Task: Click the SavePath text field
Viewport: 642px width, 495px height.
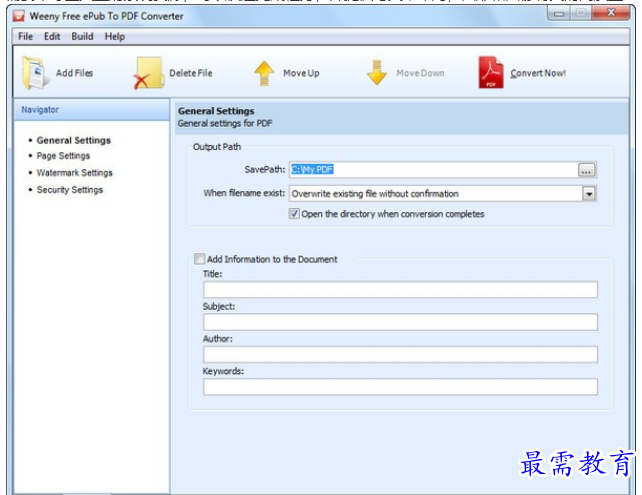Action: pyautogui.click(x=433, y=170)
